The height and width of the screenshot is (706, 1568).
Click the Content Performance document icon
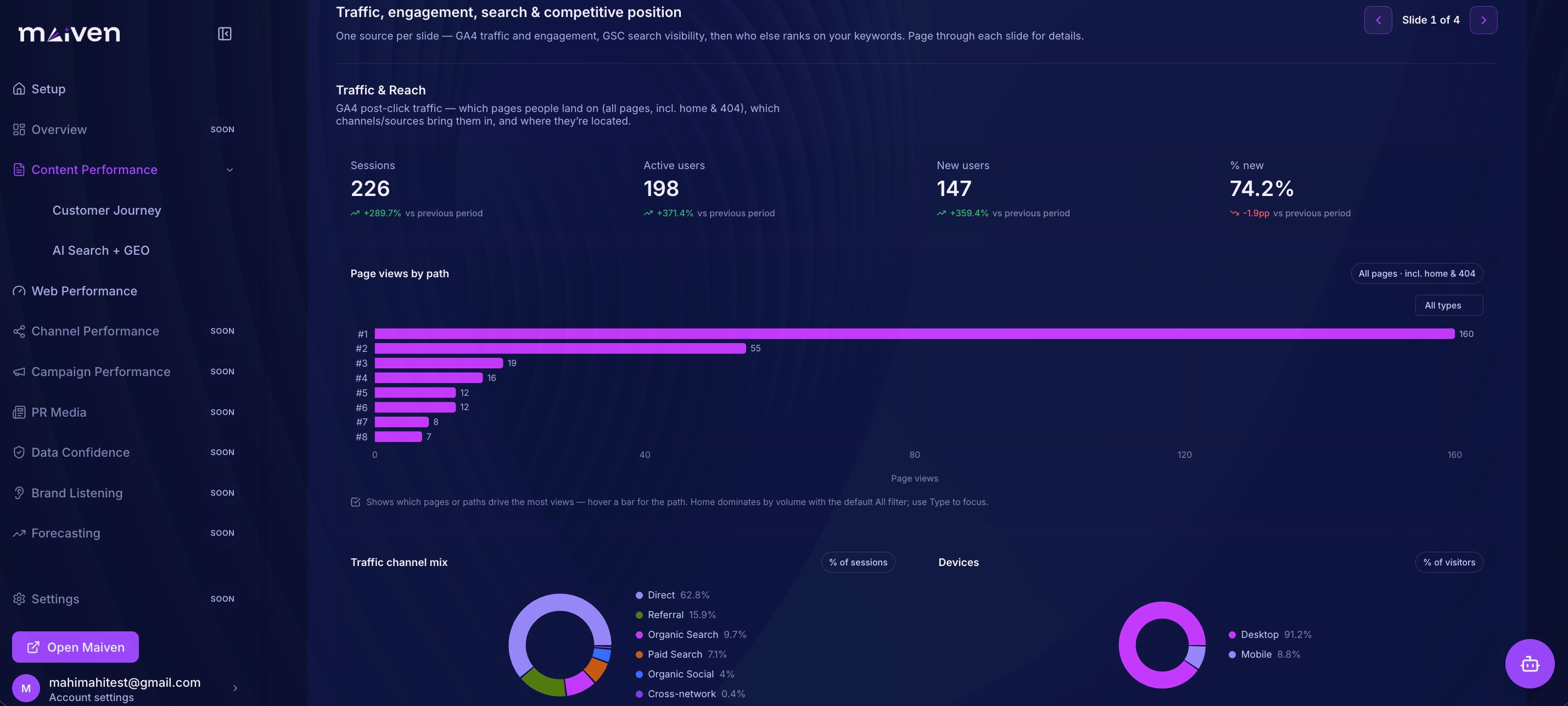19,170
